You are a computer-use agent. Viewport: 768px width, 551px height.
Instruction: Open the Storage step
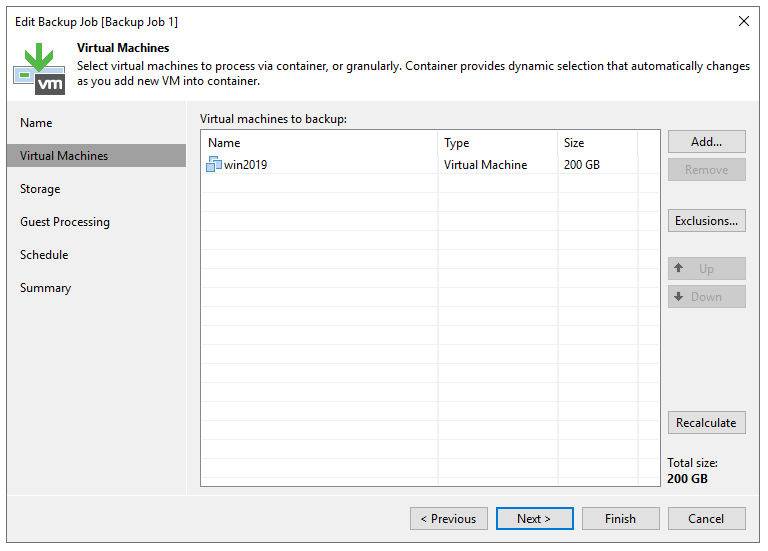tap(40, 189)
